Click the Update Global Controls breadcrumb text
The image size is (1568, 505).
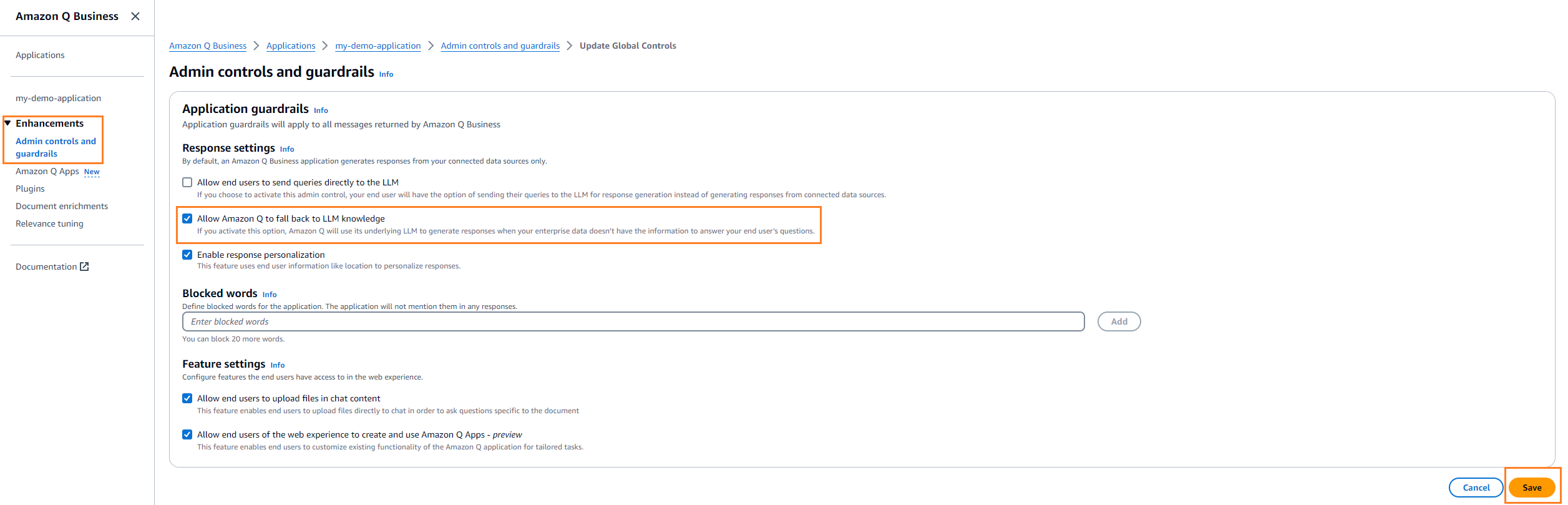[628, 46]
